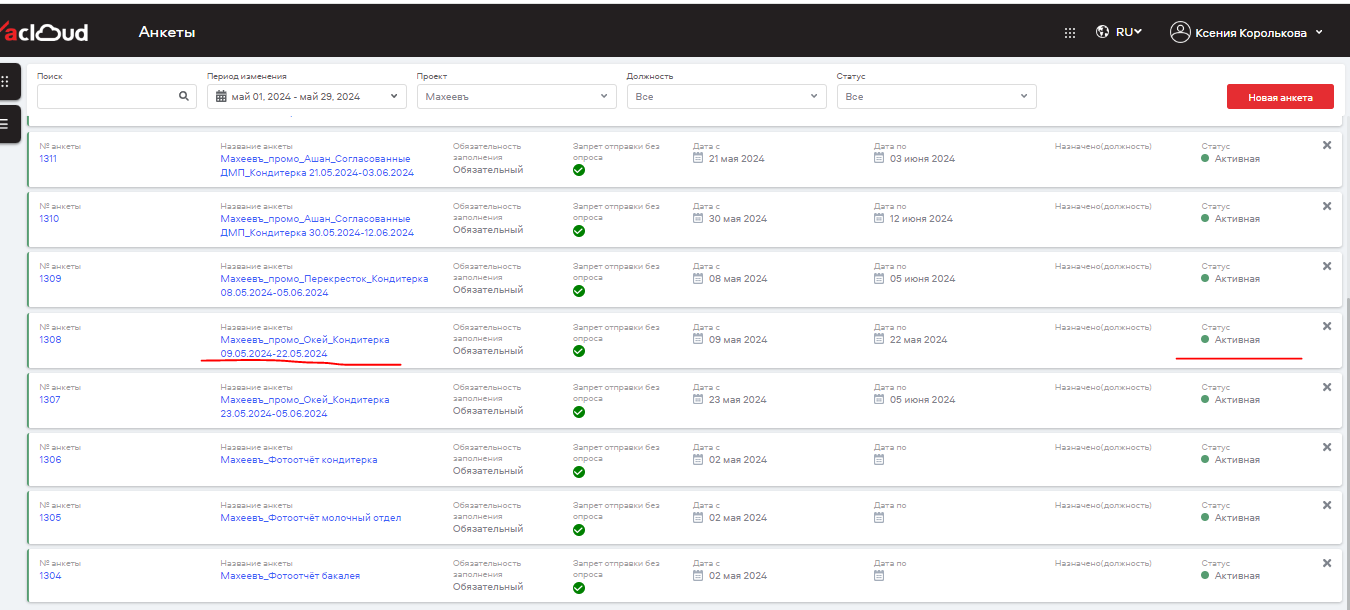1350x610 pixels.
Task: Open the apps grid icon in header
Action: 1070,32
